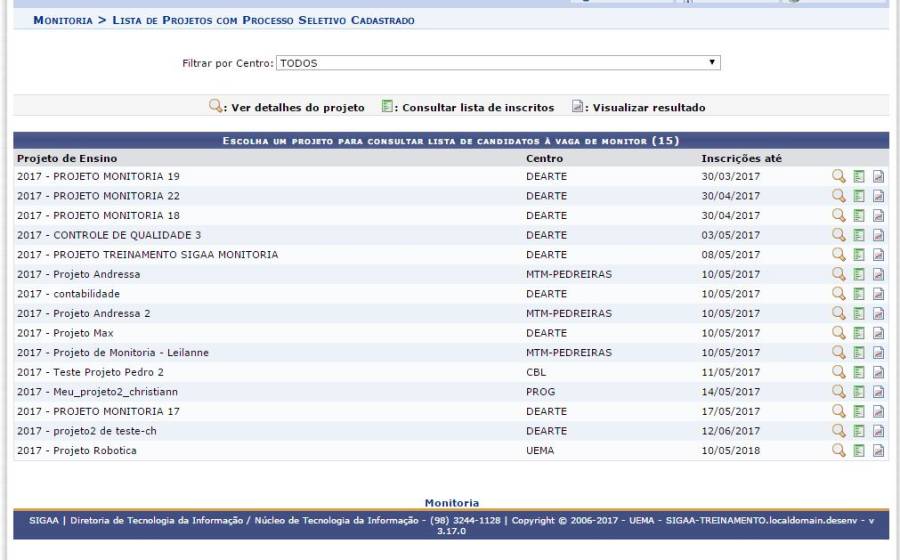Consult enrolled list for Projeto Andressa 2
This screenshot has height=560, width=900.
(x=859, y=313)
